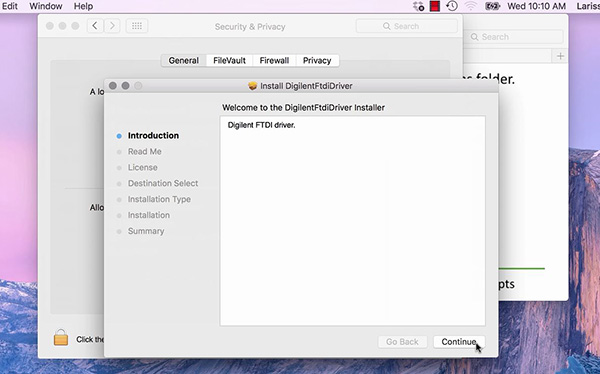Click the battery status icon

(x=492, y=6)
